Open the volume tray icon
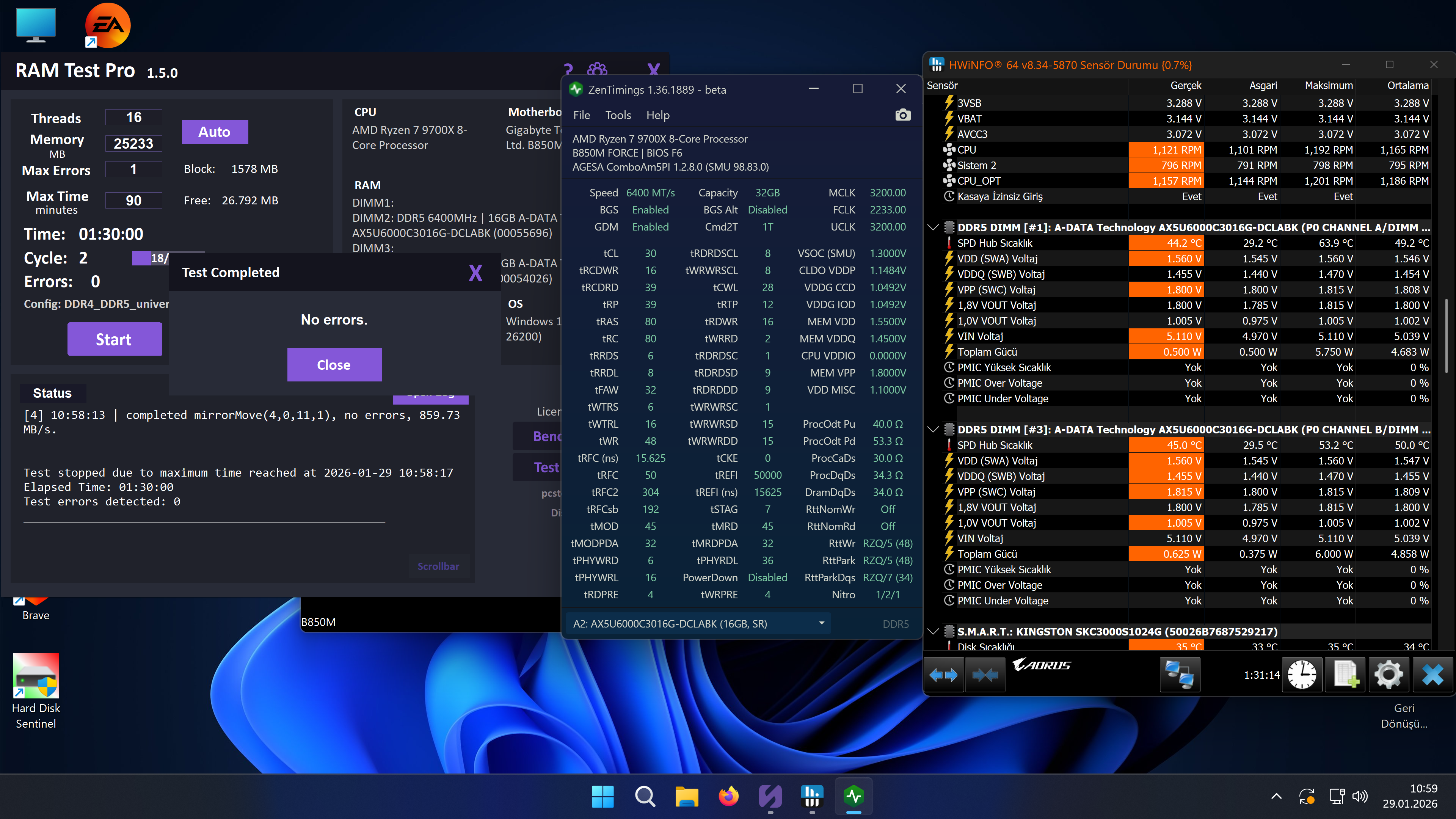The height and width of the screenshot is (819, 1456). tap(1360, 796)
